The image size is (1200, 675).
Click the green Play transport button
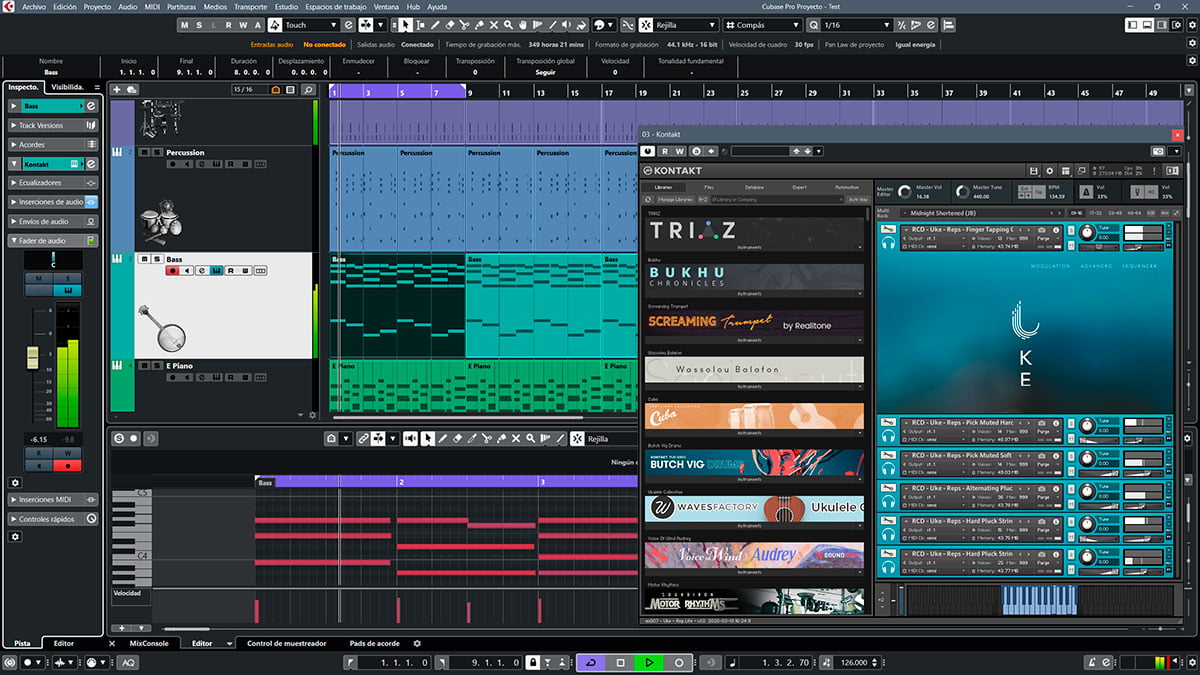[x=649, y=663]
